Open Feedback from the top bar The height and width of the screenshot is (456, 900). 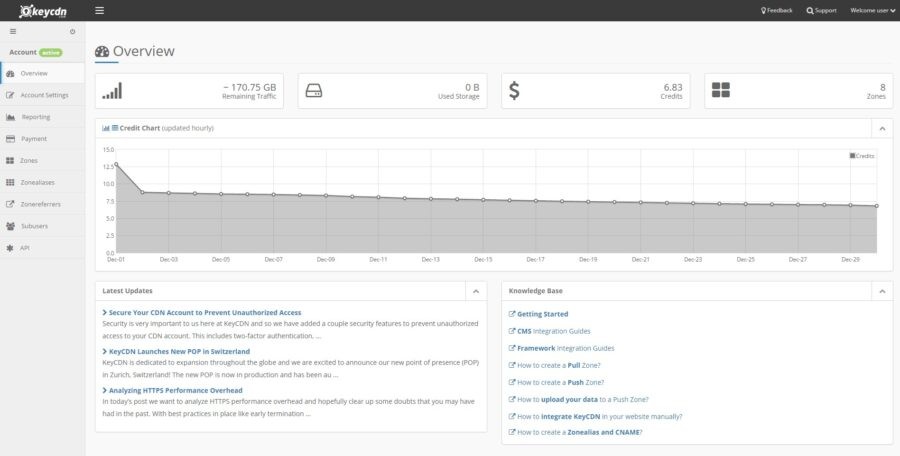777,10
